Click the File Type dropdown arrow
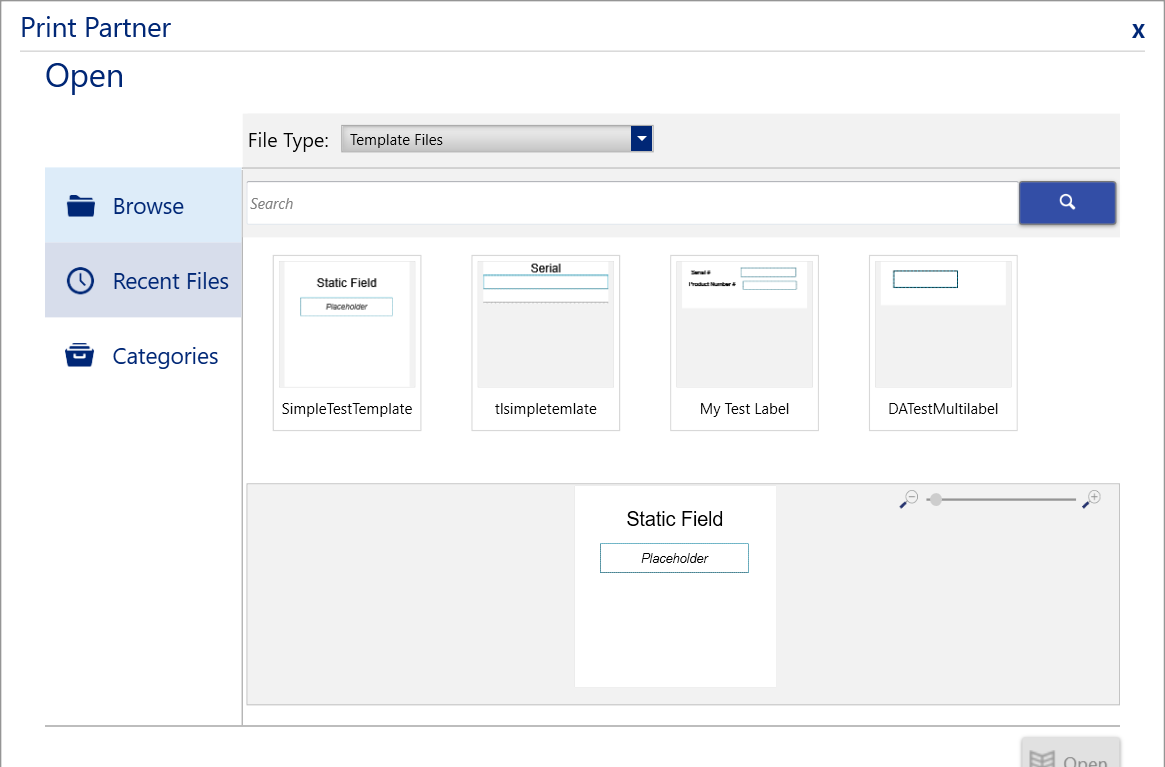 (x=641, y=139)
